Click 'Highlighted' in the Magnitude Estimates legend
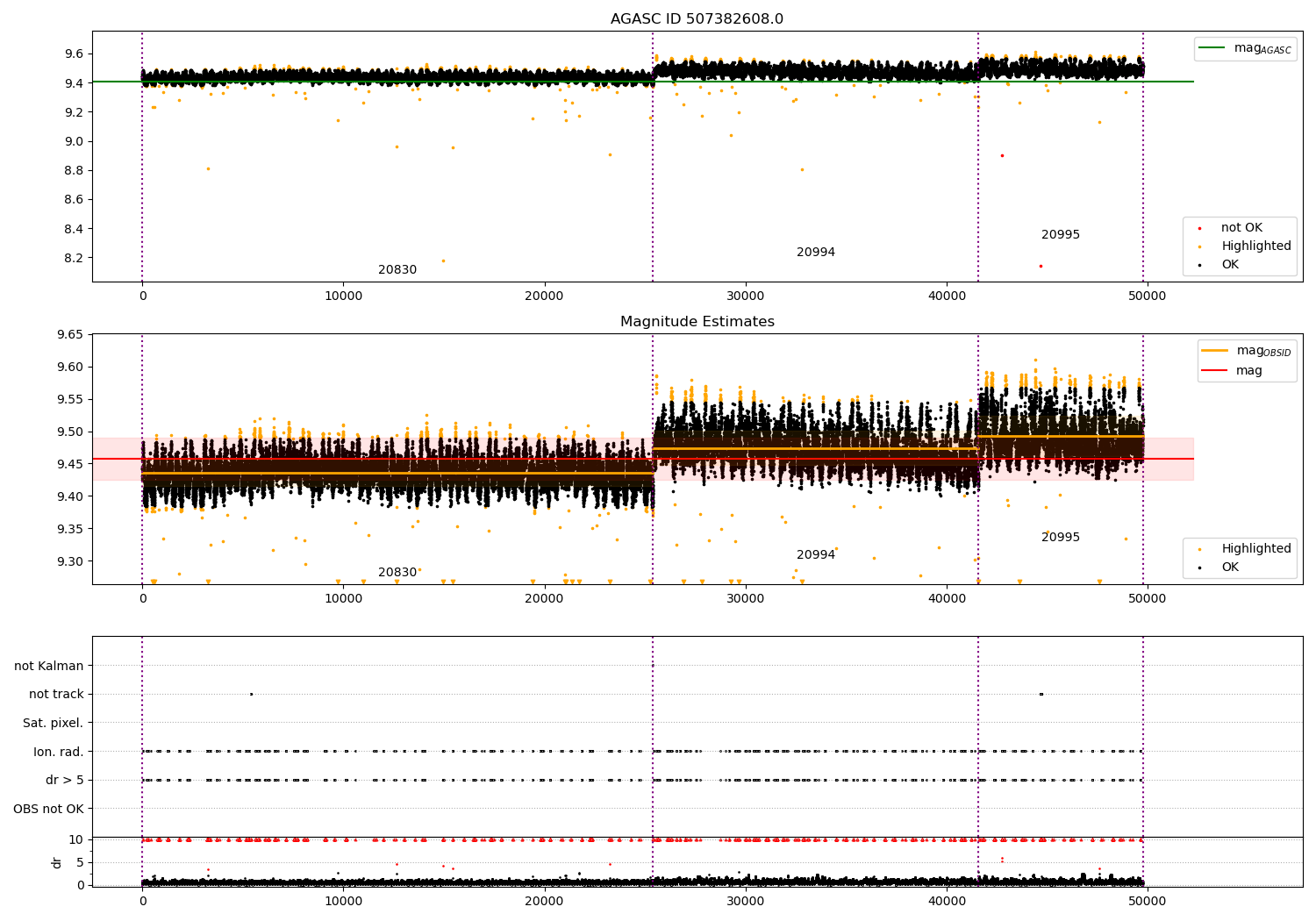Image resolution: width=1316 pixels, height=921 pixels. tap(1255, 549)
